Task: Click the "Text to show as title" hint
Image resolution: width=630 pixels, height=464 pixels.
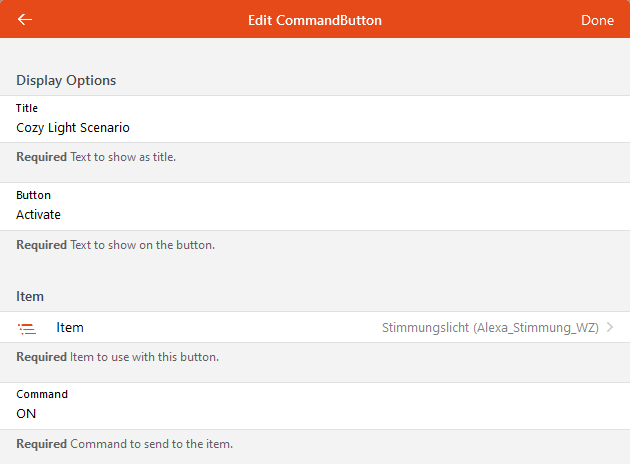Action: point(123,158)
